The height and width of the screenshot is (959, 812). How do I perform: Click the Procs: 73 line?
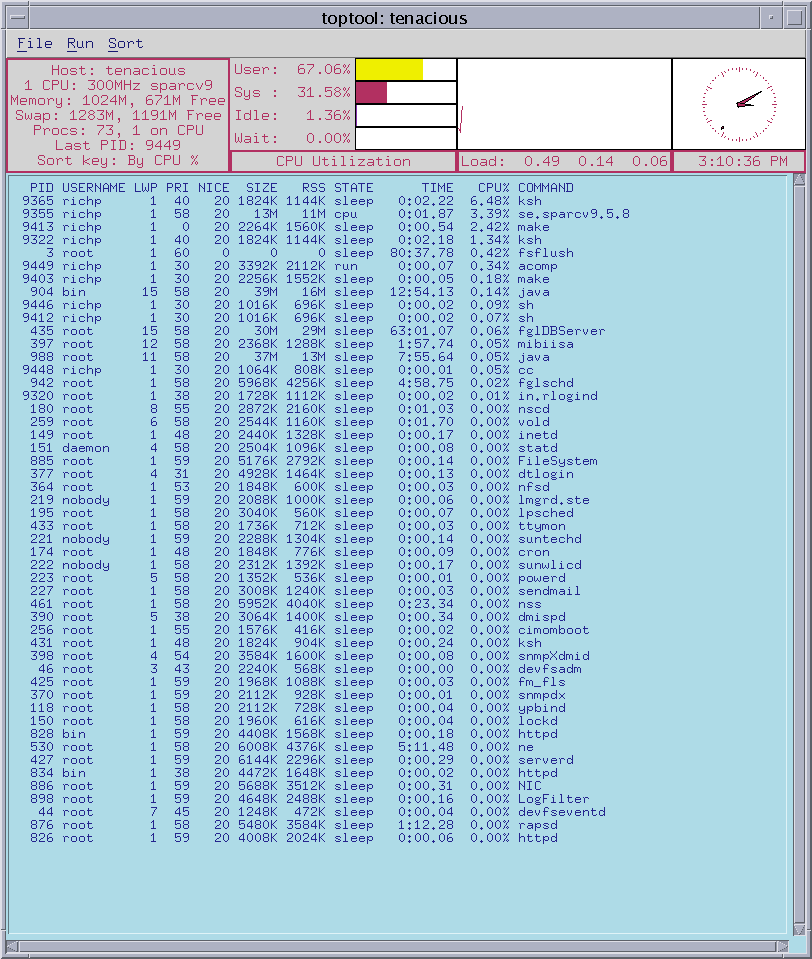pyautogui.click(x=118, y=130)
